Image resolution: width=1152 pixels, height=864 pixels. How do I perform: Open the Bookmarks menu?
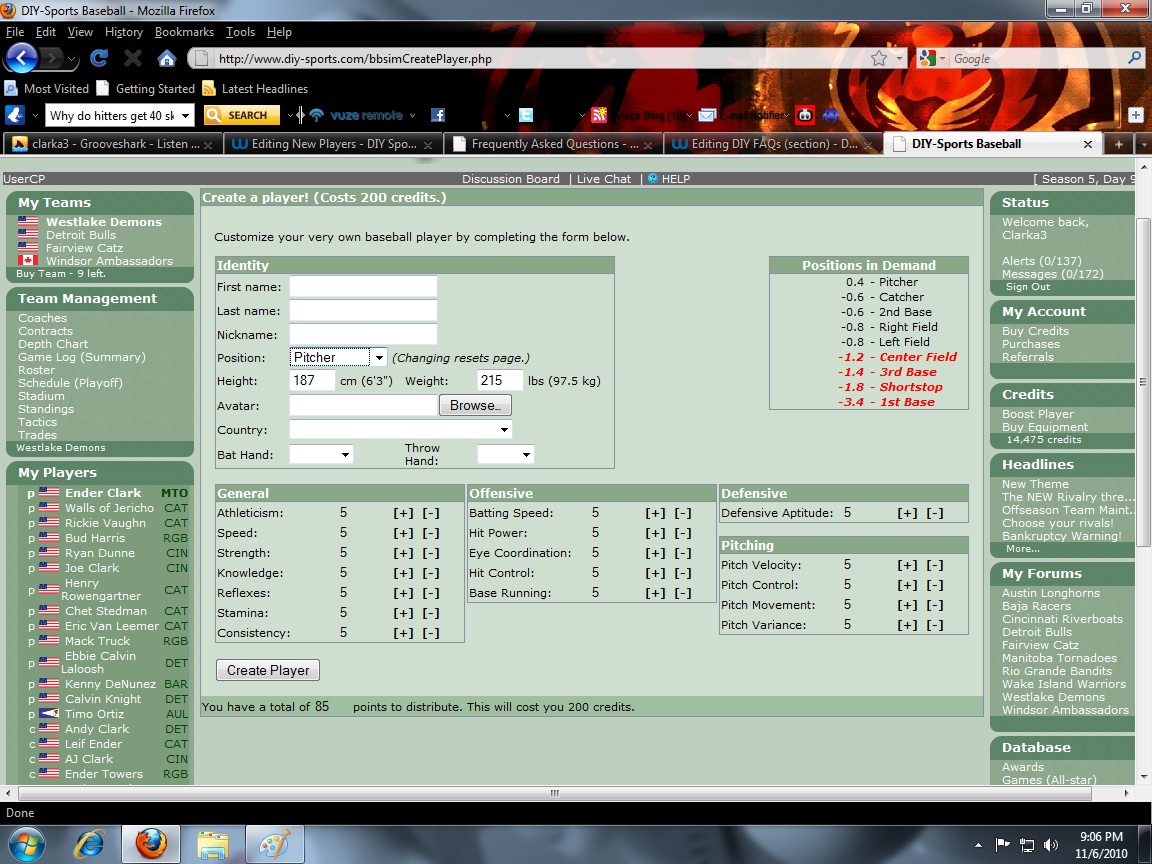coord(184,32)
